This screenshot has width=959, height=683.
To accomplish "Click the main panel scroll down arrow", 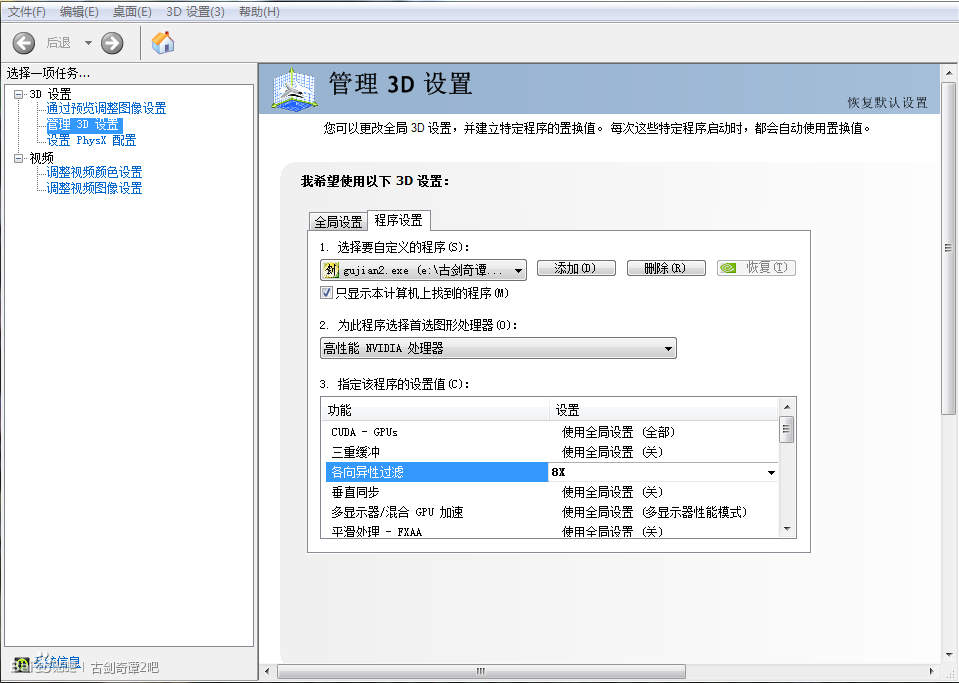I will click(x=949, y=655).
